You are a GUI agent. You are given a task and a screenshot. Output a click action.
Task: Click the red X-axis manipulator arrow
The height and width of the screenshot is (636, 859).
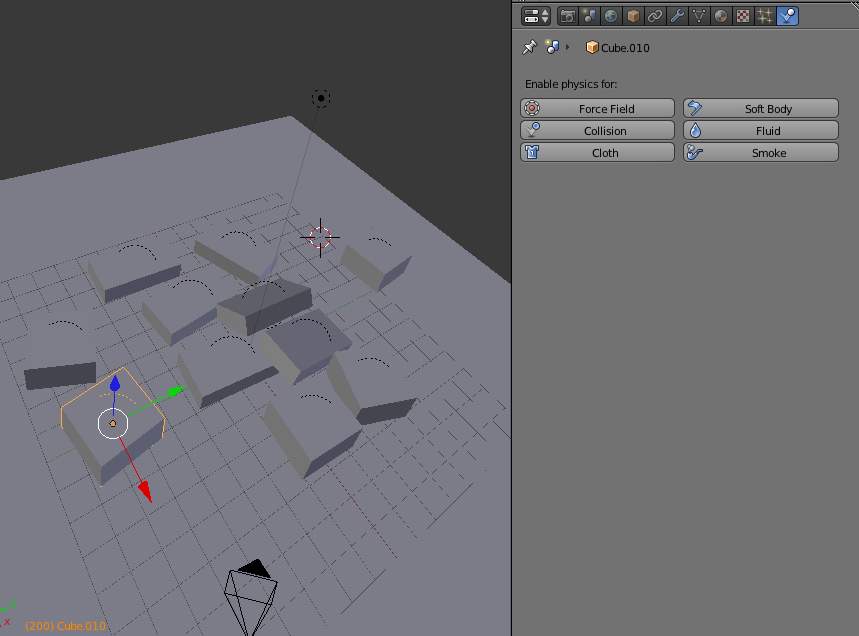pyautogui.click(x=145, y=490)
